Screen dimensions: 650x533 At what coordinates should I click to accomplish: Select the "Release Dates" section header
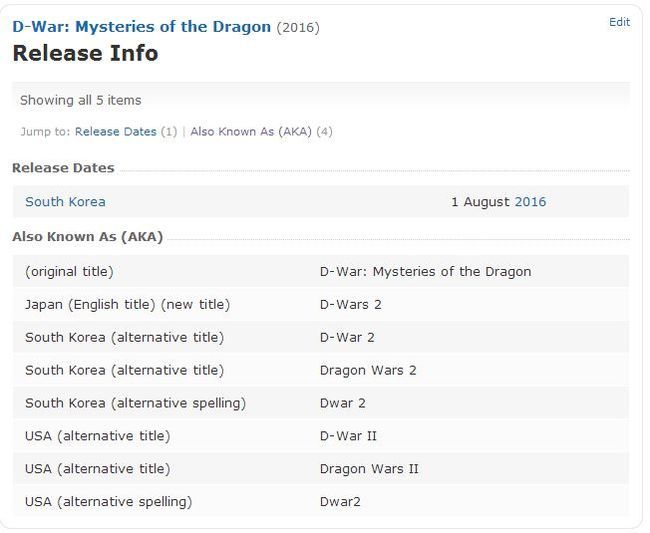(63, 168)
